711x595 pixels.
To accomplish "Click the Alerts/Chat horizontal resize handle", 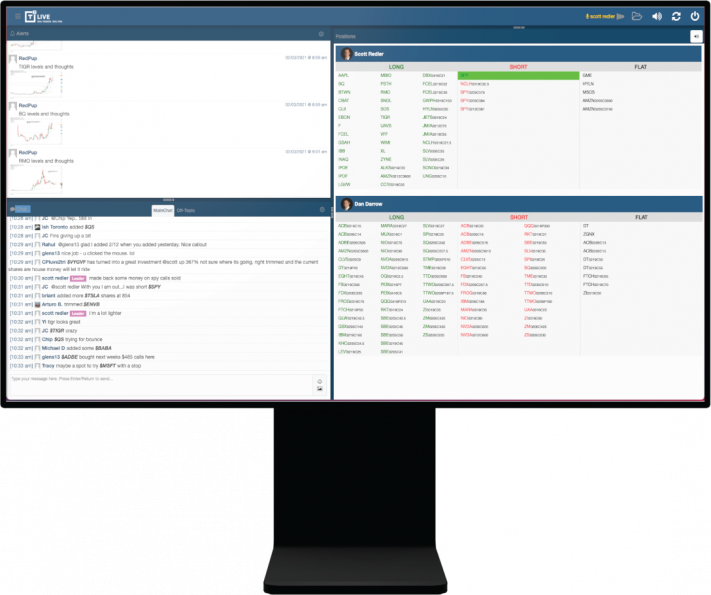I will click(x=169, y=200).
